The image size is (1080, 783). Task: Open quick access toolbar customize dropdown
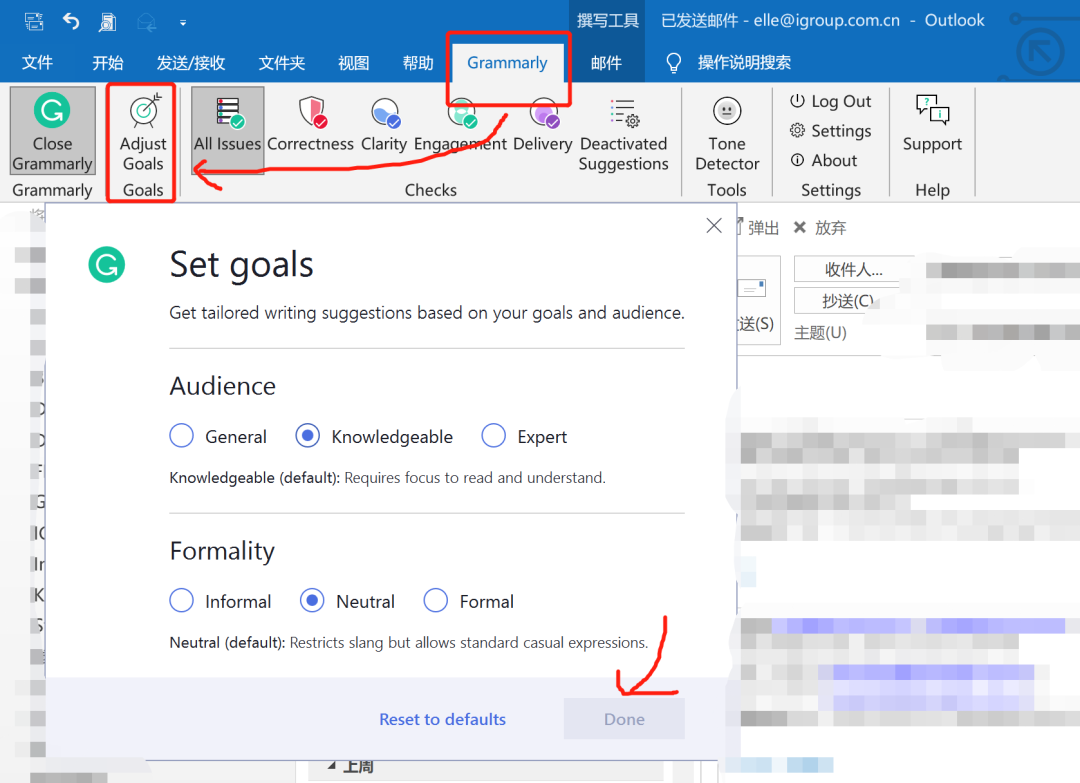[182, 21]
